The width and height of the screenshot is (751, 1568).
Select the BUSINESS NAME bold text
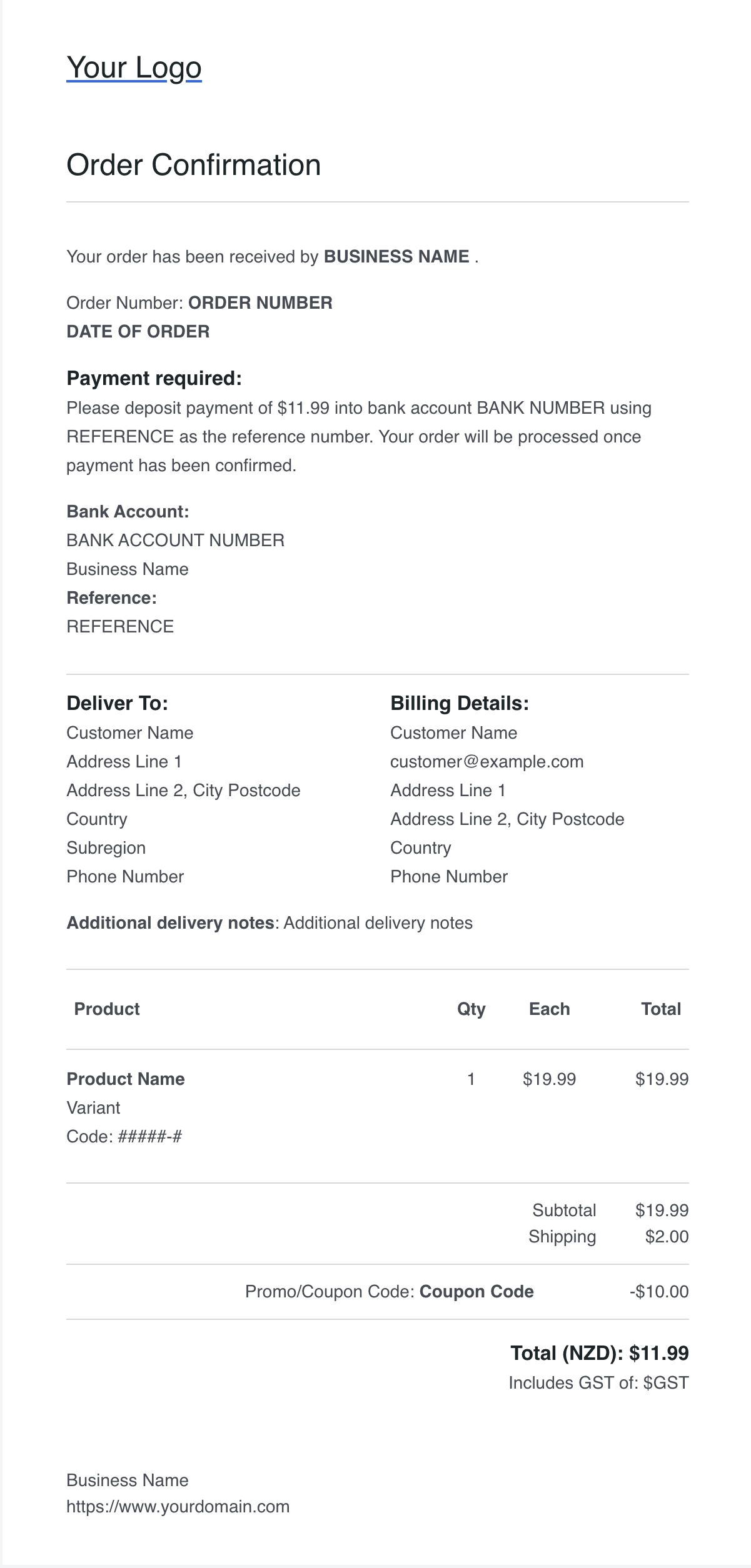coord(396,257)
